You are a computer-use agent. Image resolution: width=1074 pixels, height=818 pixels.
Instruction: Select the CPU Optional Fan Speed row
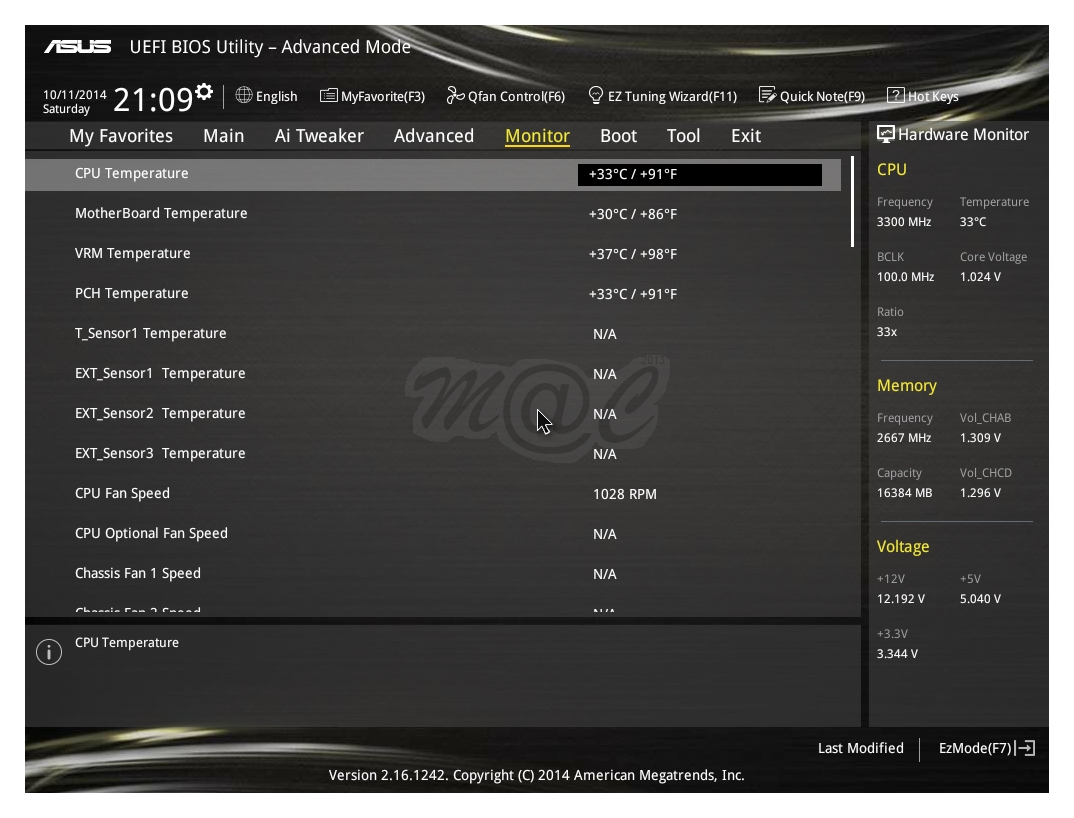point(433,534)
